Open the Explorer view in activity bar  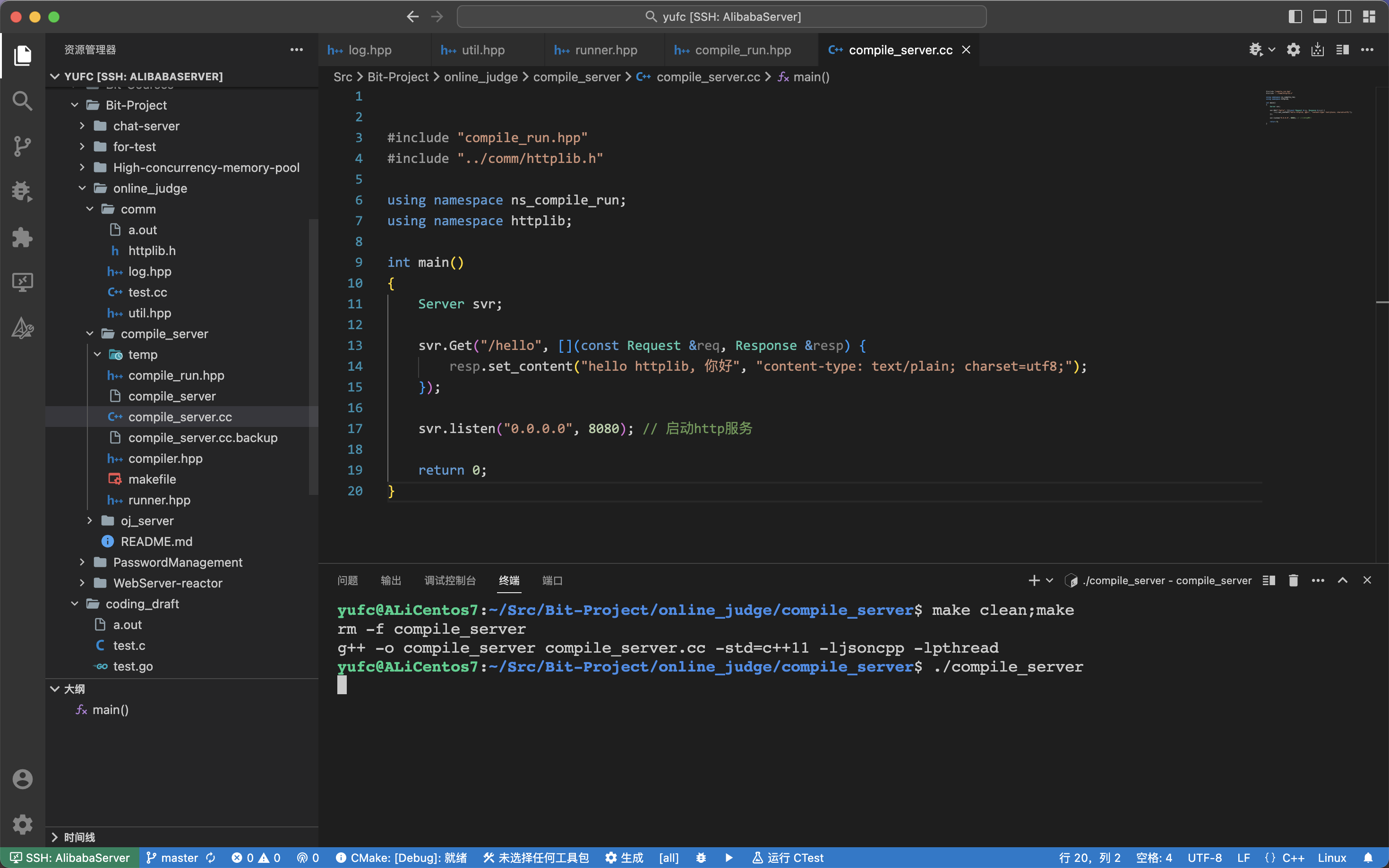coord(22,56)
